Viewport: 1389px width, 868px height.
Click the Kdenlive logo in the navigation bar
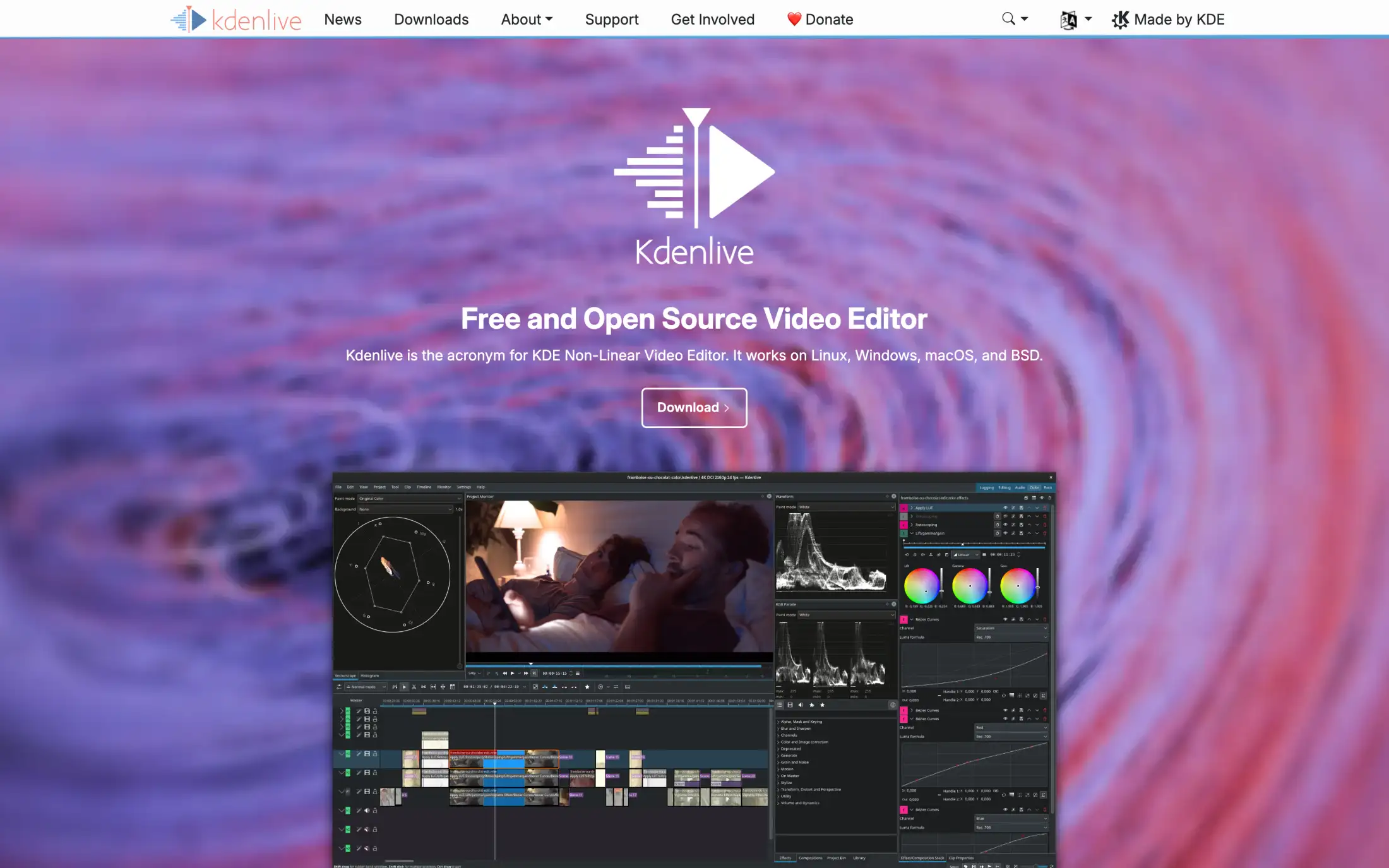(x=236, y=20)
